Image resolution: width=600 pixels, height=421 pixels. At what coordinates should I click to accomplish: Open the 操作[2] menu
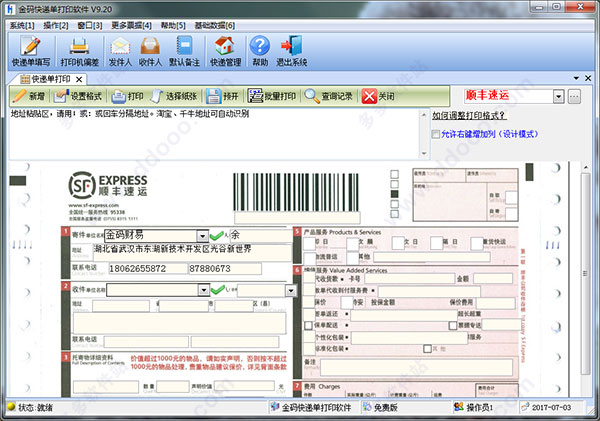56,25
